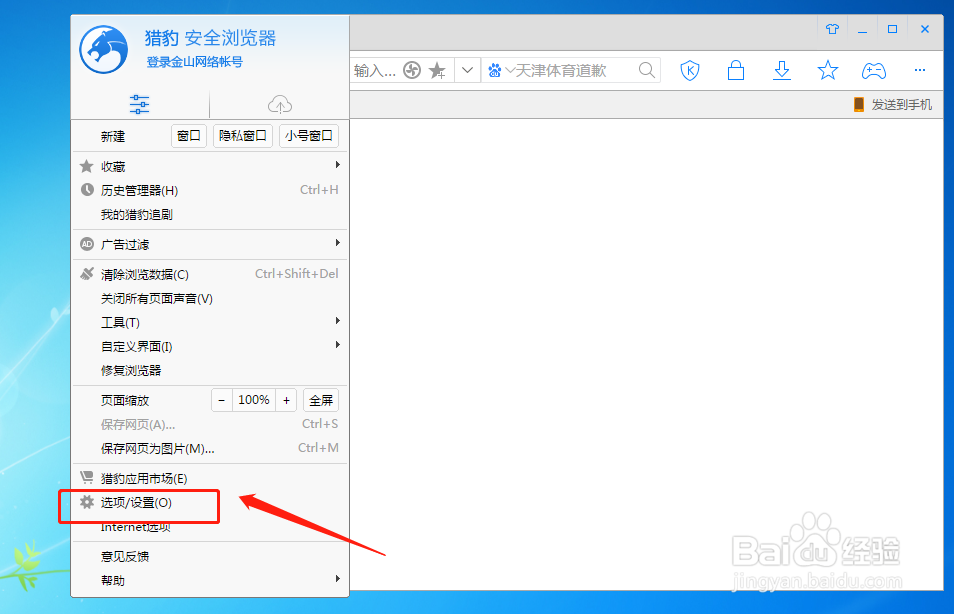Expand the 收藏 favorites submenu

tap(210, 166)
